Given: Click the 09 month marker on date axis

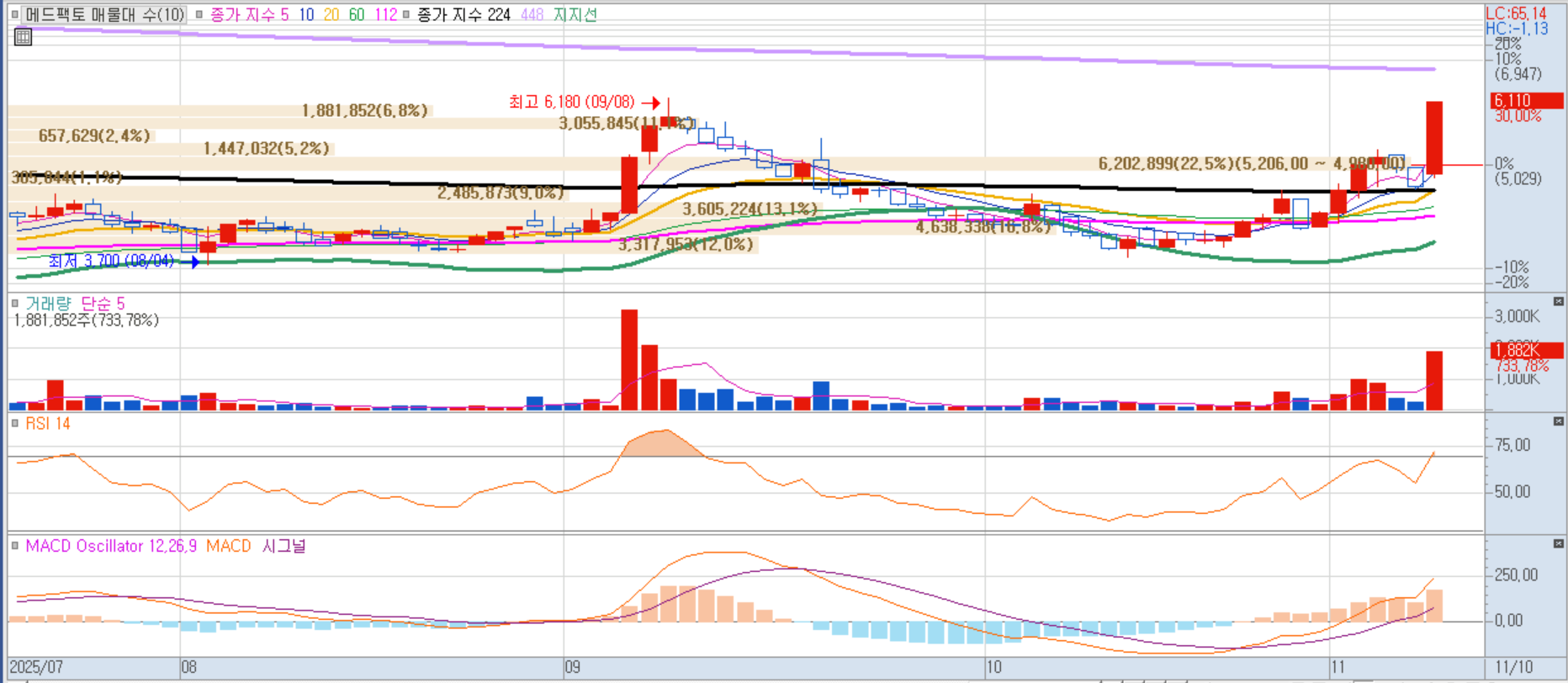Looking at the screenshot, I should tap(572, 667).
